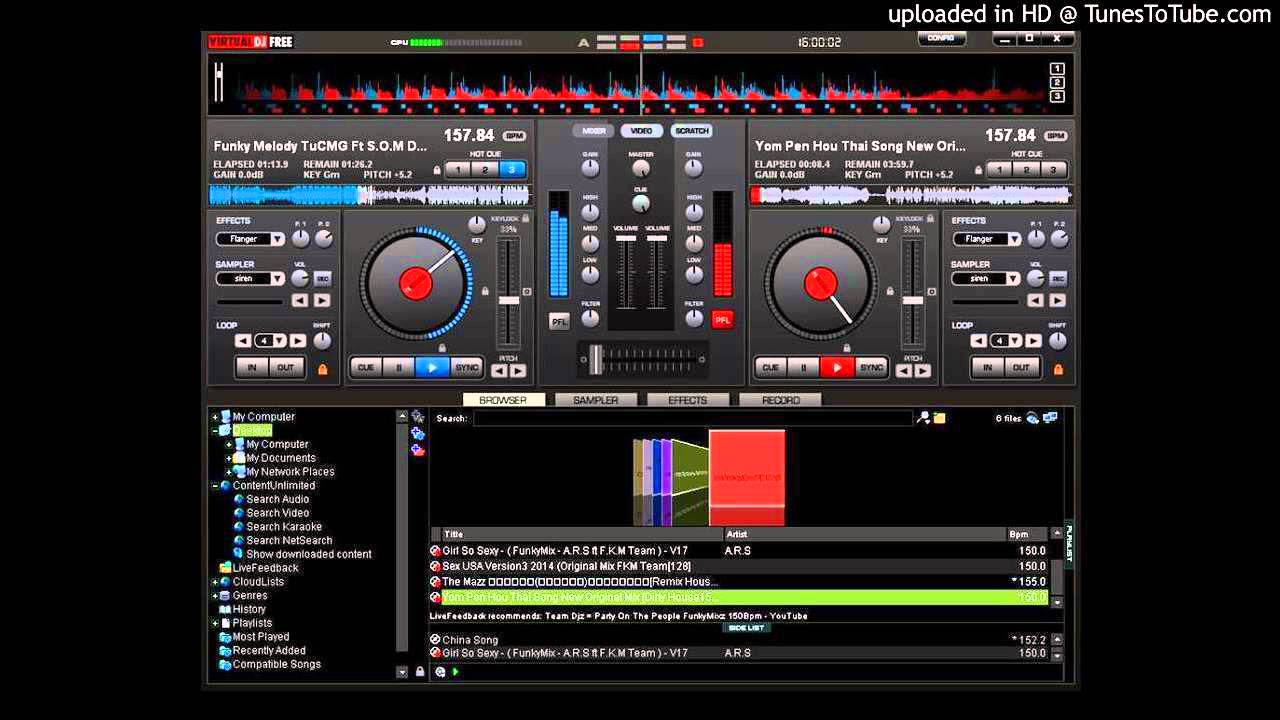This screenshot has width=1280, height=720.
Task: Double the left deck loop length
Action: (x=297, y=341)
